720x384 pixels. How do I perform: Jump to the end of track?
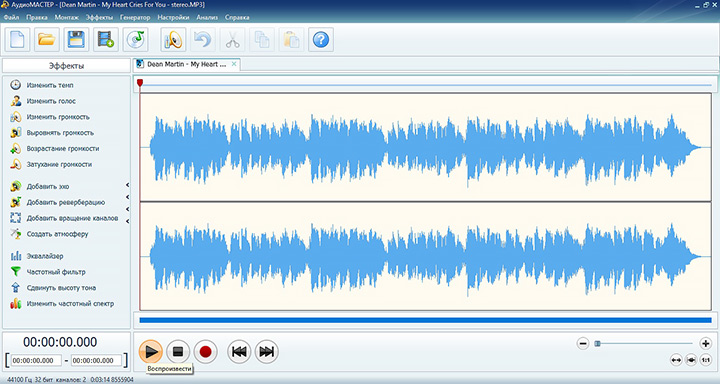266,352
